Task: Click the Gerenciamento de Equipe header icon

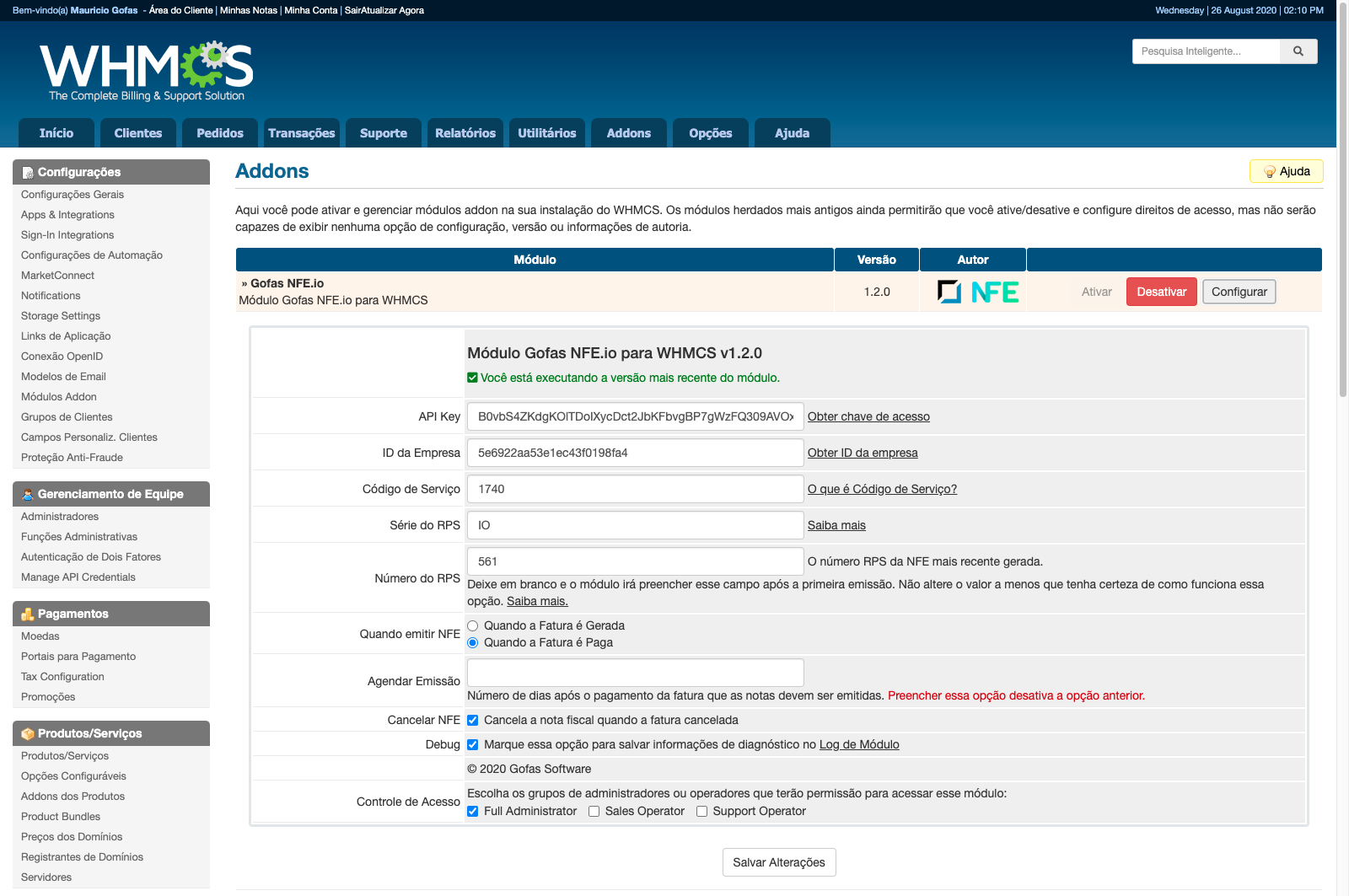Action: coord(28,494)
